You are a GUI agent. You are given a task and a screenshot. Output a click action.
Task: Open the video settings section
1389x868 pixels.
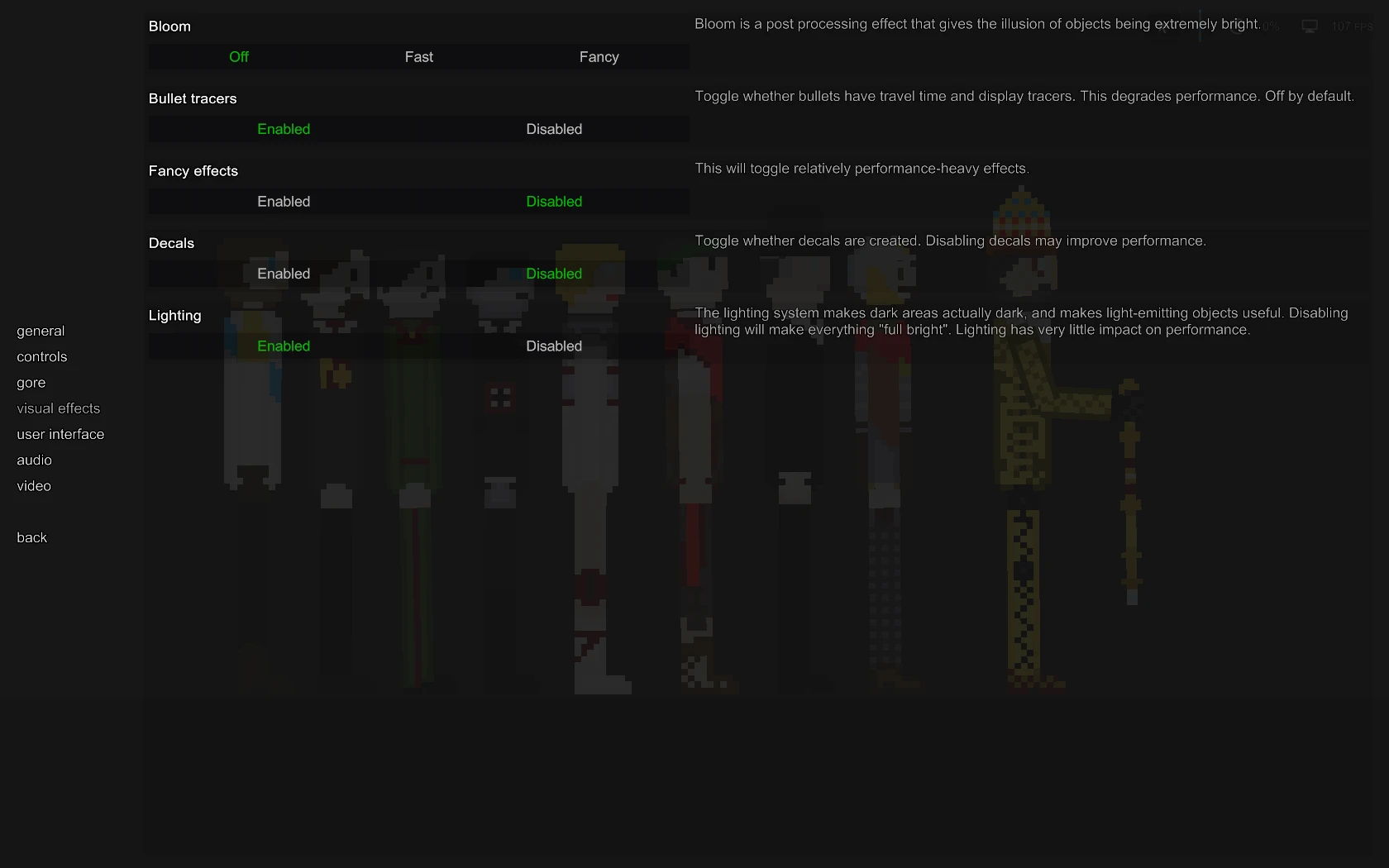(x=34, y=486)
